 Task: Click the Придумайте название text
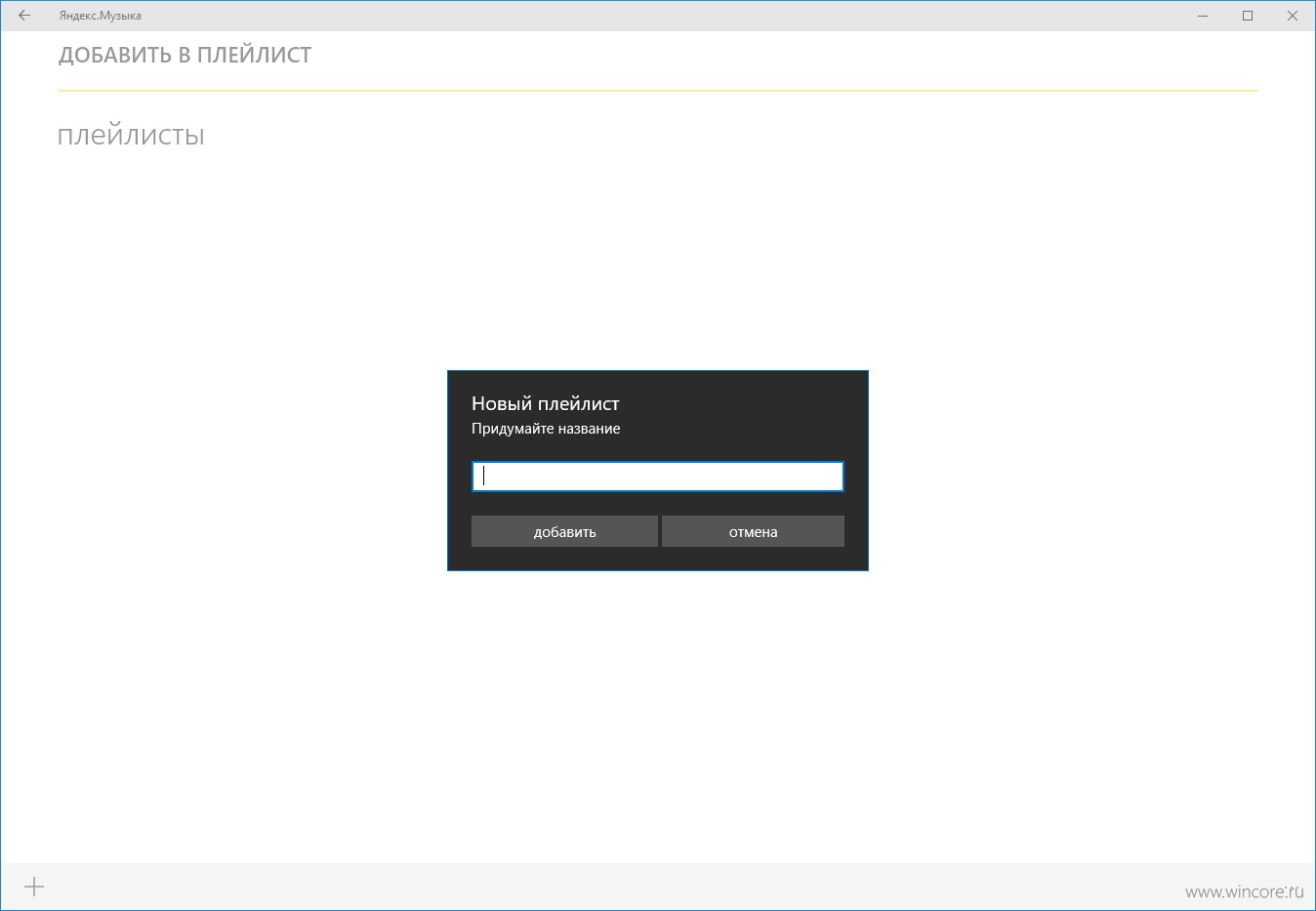(x=546, y=429)
